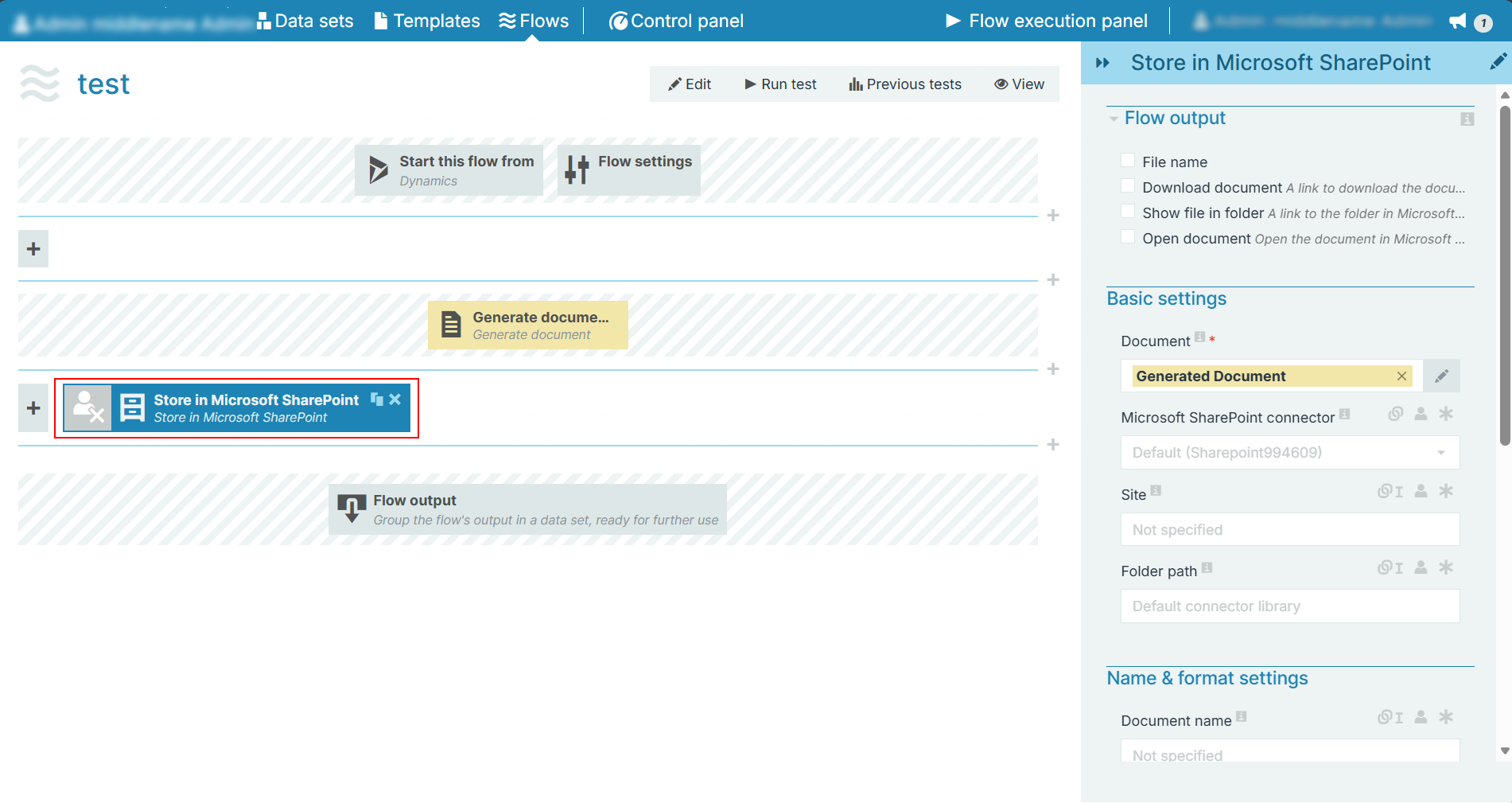
Task: Click the link icon in the SharePoint connector row
Action: [1396, 414]
